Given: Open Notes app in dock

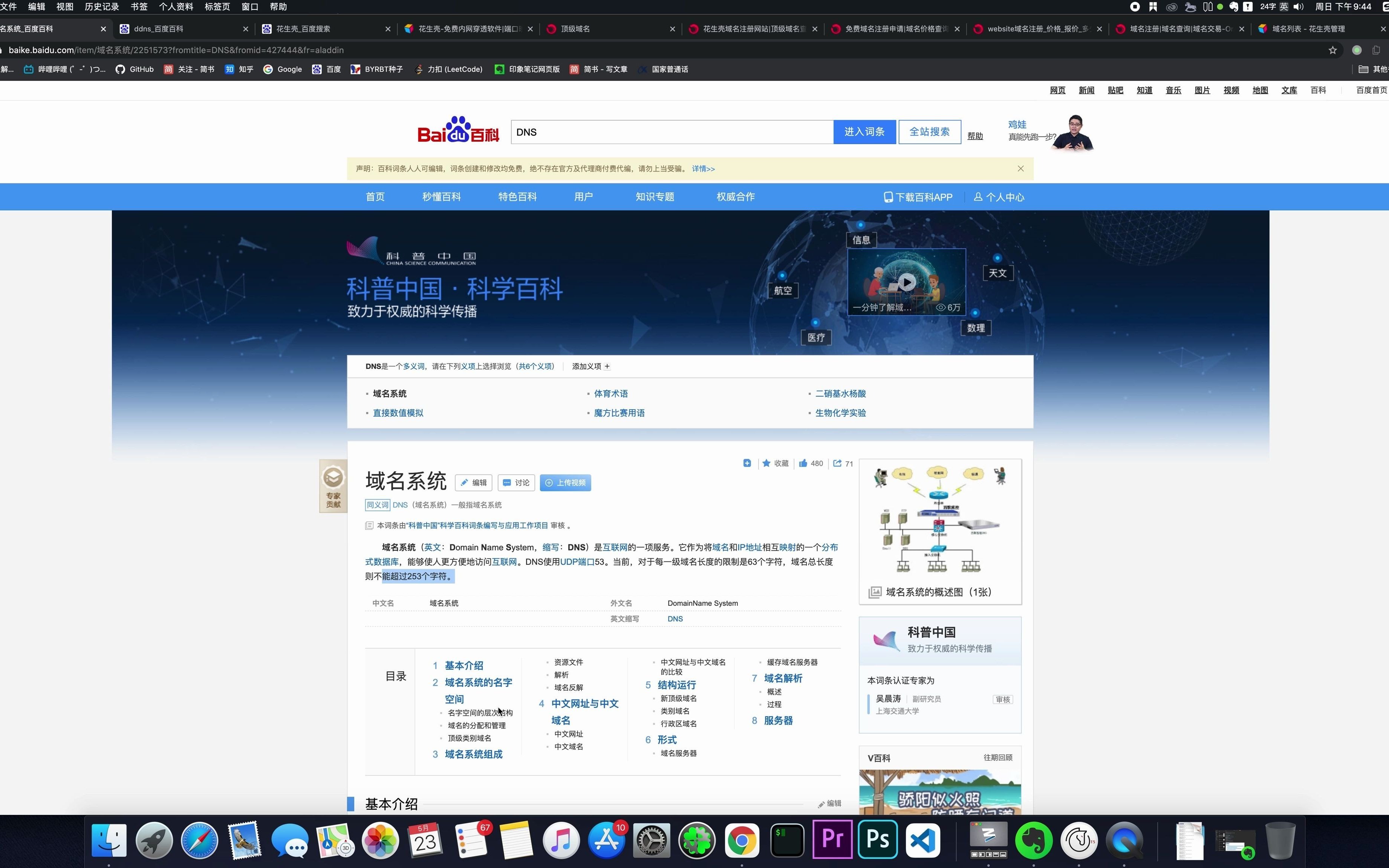Looking at the screenshot, I should coord(516,840).
